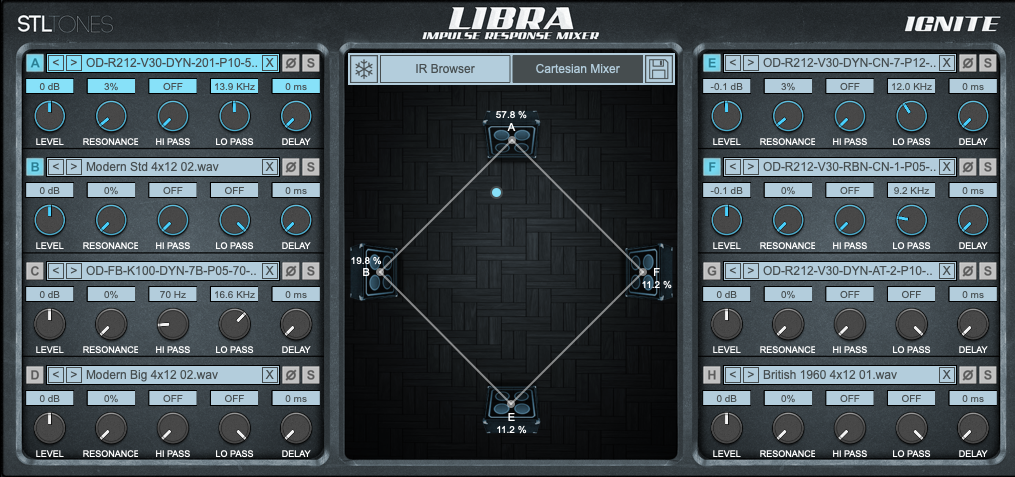Screen dimensions: 1015x477
Task: Load previous IR in slot B
Action: point(56,167)
